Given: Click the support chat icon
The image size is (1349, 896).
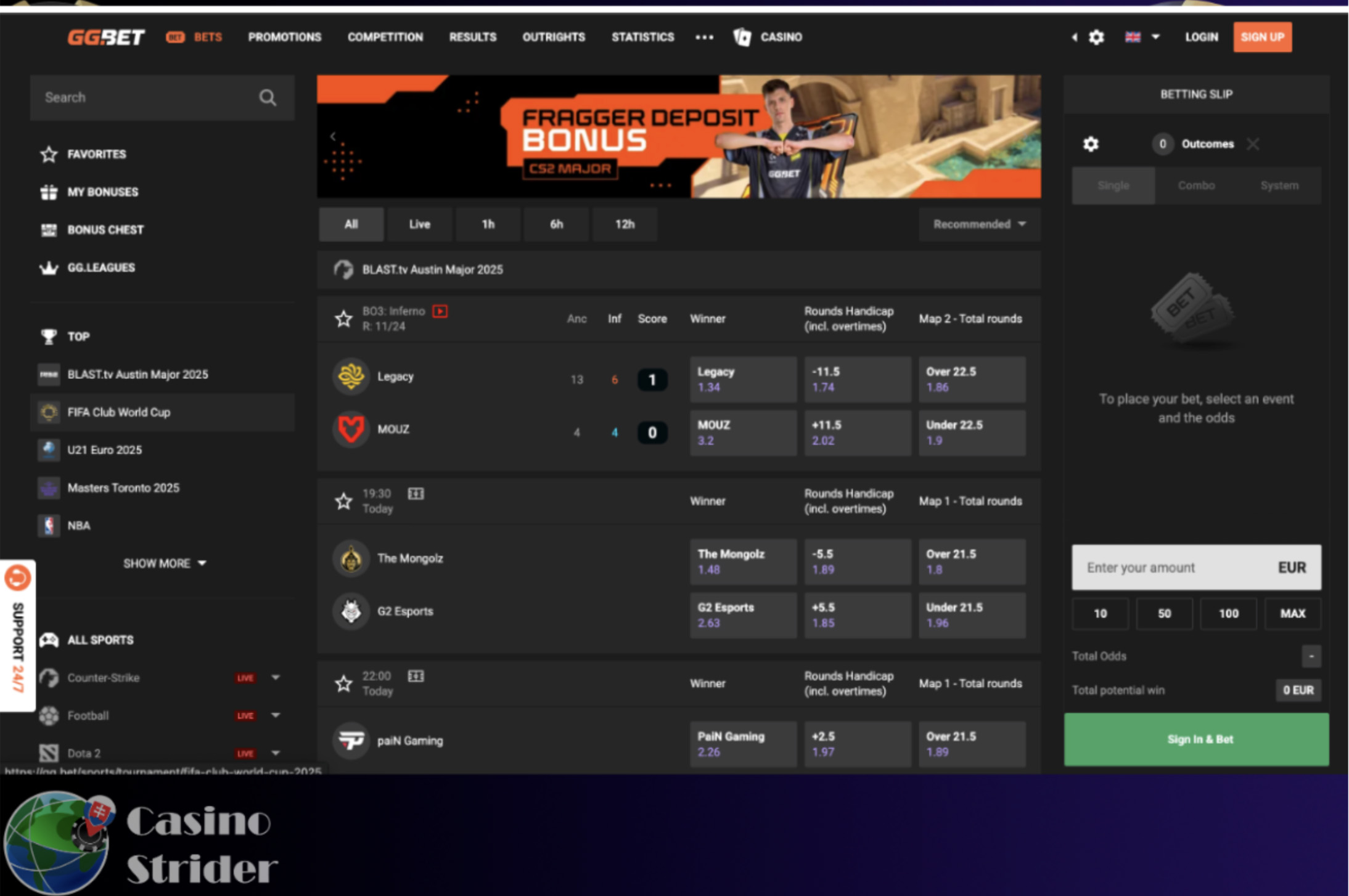Looking at the screenshot, I should click(x=17, y=578).
